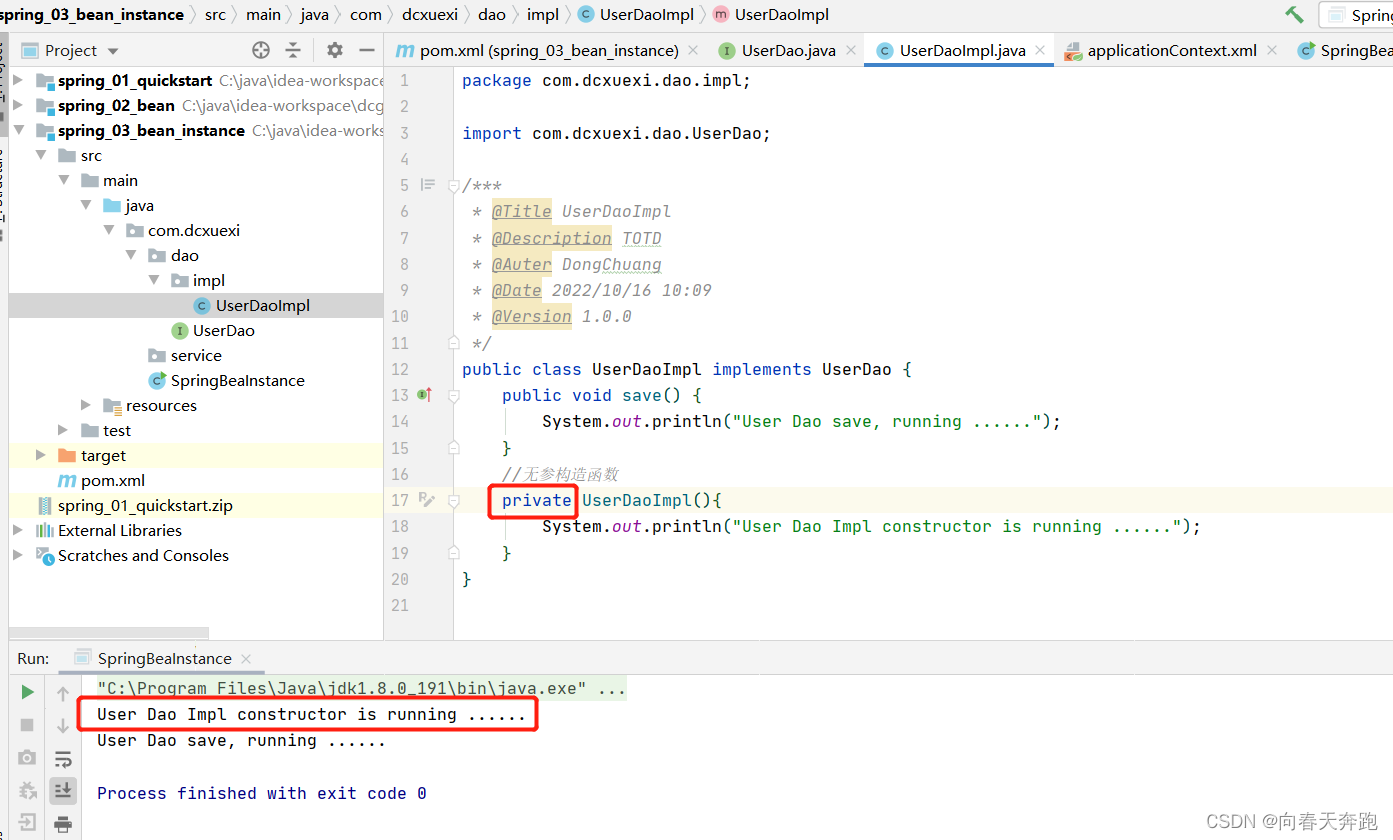The width and height of the screenshot is (1393, 840).
Task: Collapse the java folder arrow
Action: 86,206
